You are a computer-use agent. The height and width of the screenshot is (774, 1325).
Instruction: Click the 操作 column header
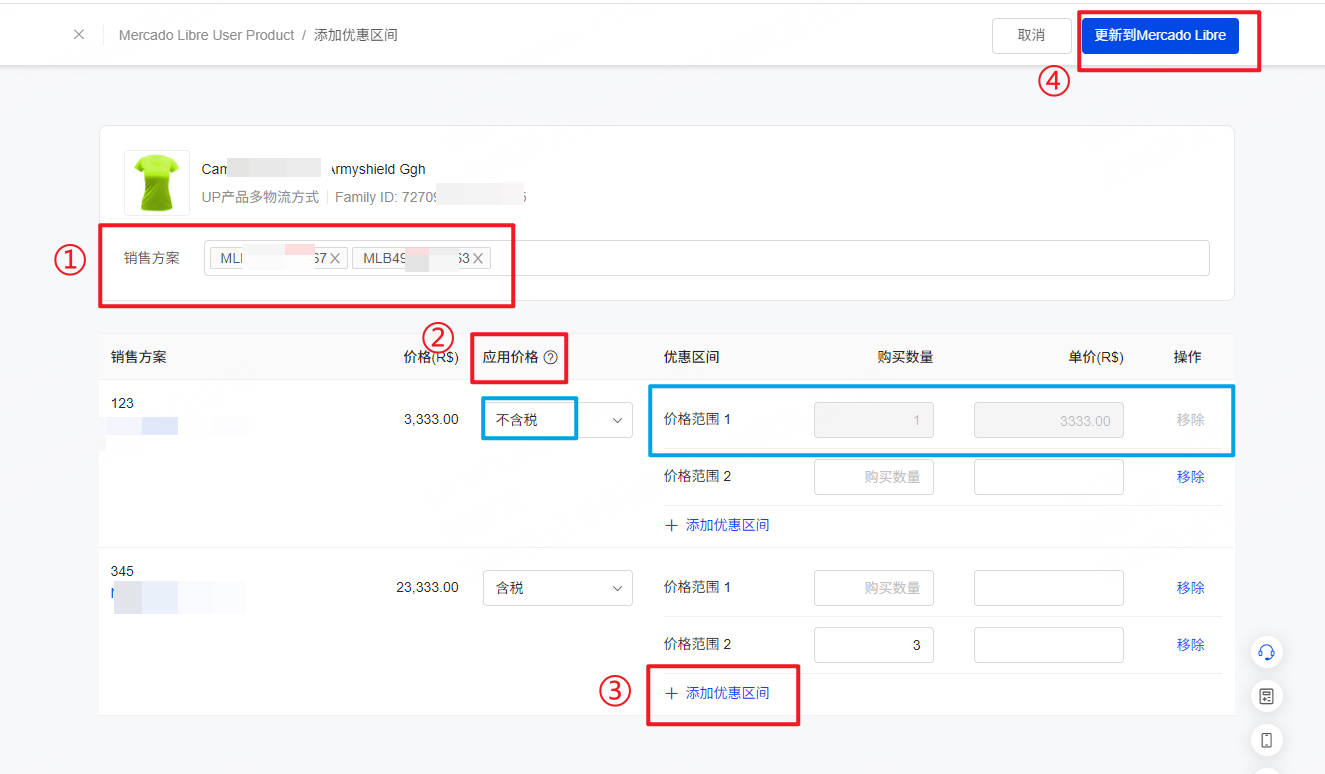point(1188,357)
